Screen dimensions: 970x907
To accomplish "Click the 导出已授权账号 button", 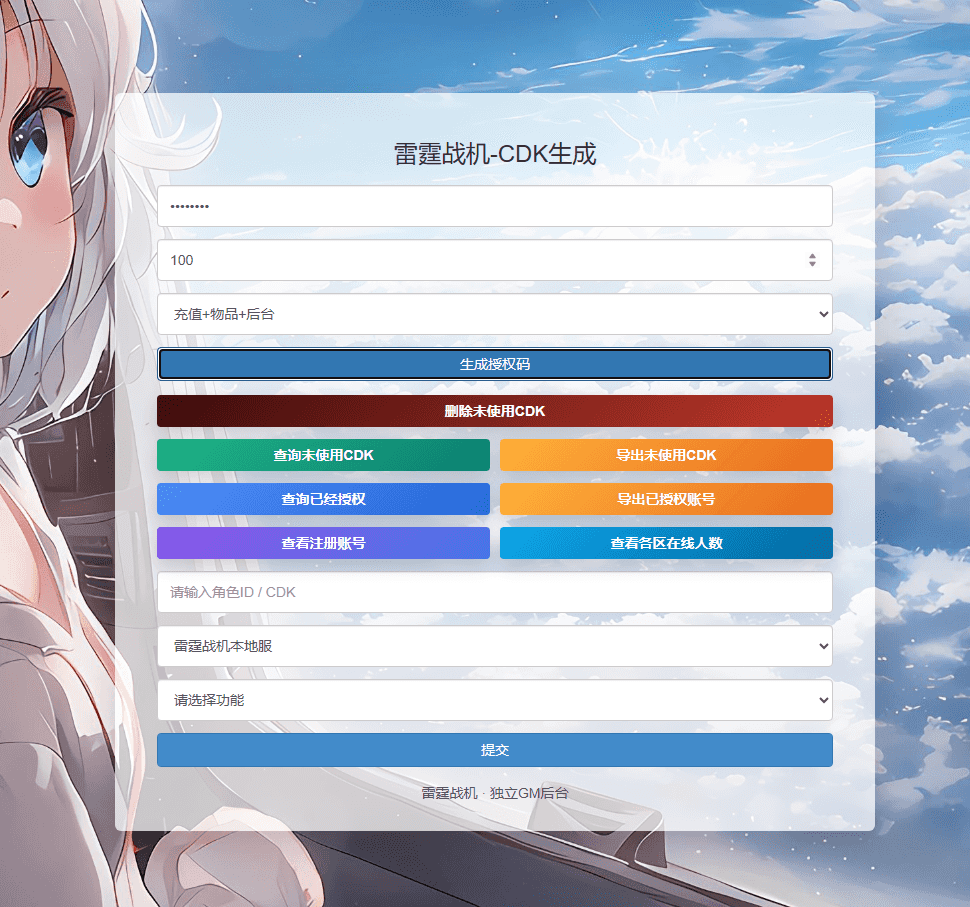I will click(666, 499).
